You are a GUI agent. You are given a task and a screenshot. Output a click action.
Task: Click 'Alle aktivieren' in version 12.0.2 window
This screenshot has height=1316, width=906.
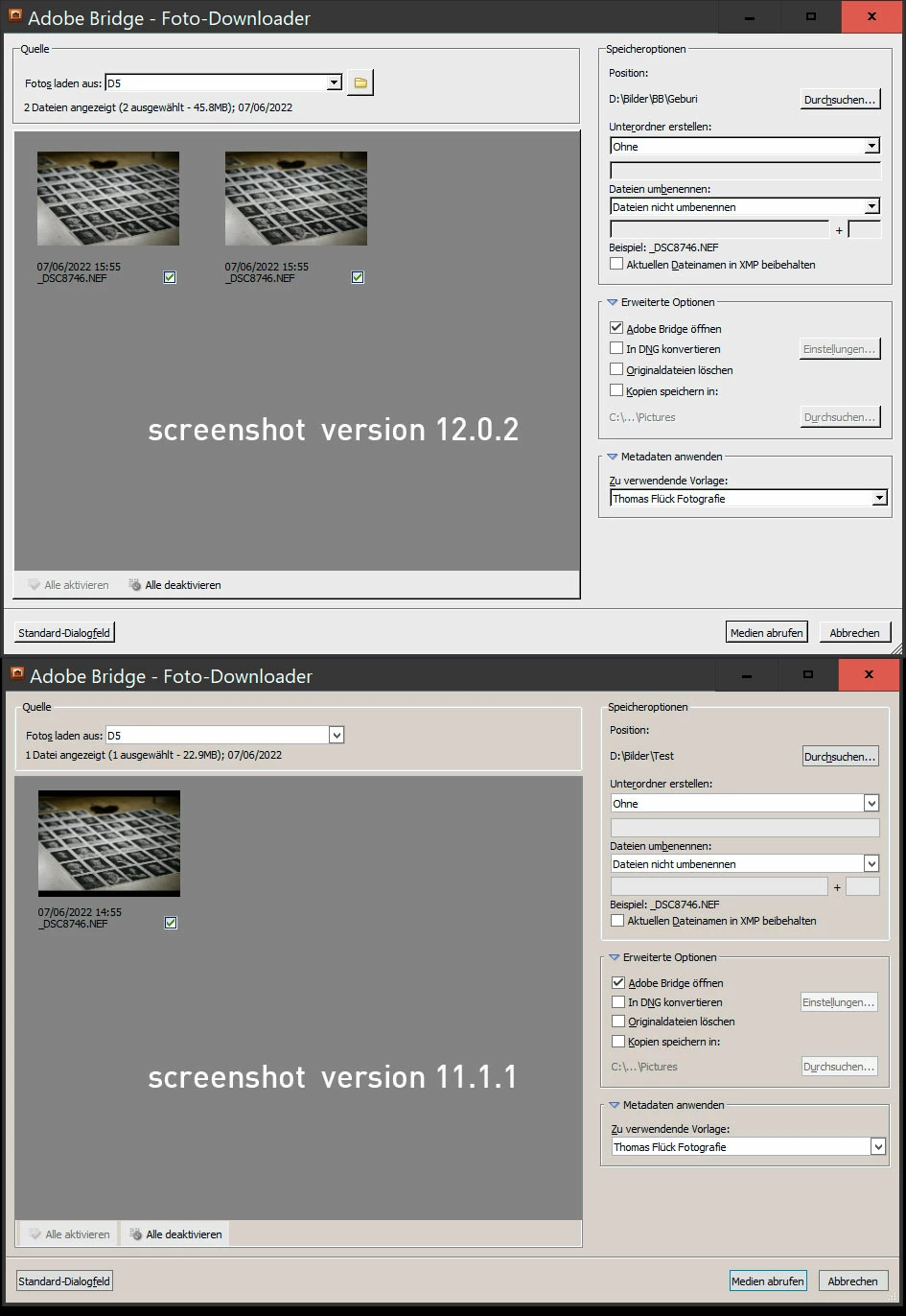[68, 584]
